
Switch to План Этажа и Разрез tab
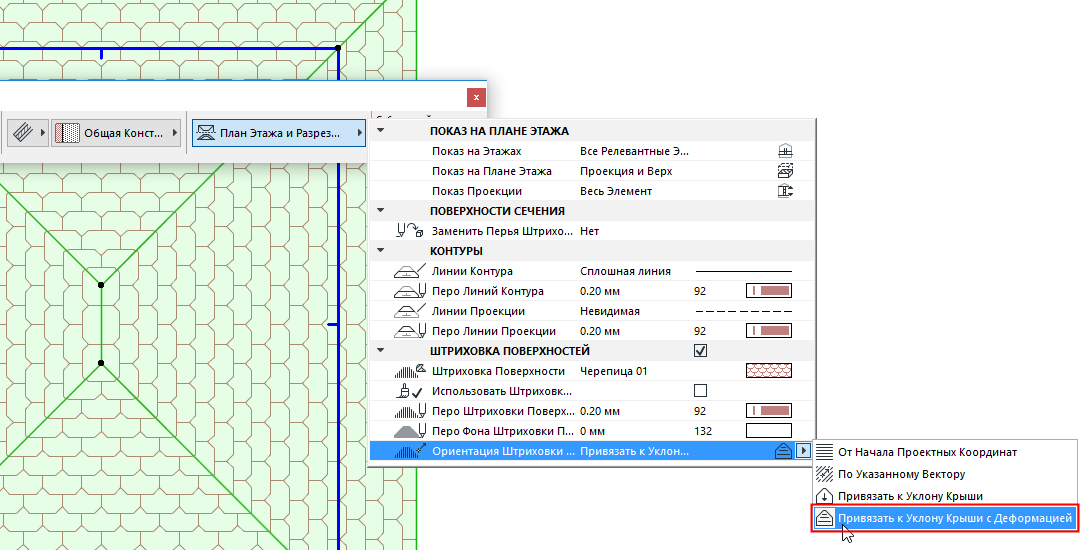279,132
